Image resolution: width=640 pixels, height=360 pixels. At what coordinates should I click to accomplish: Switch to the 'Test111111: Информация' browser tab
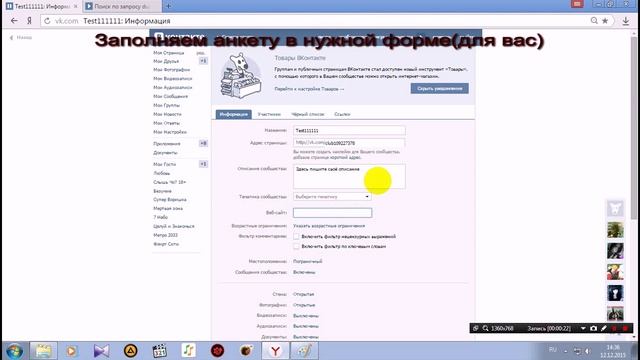coord(42,6)
